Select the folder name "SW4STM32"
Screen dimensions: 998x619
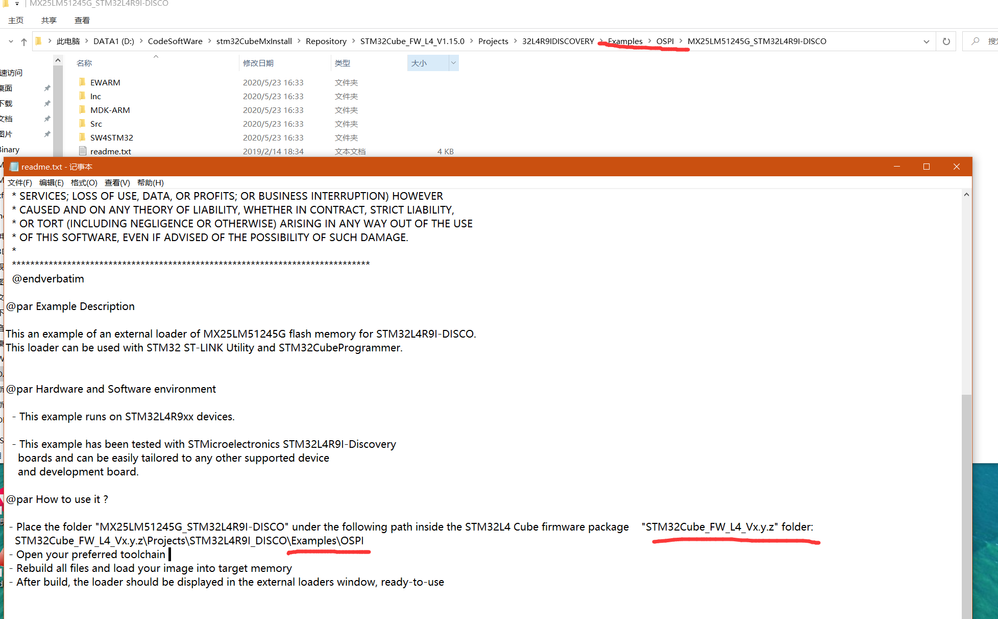click(111, 137)
